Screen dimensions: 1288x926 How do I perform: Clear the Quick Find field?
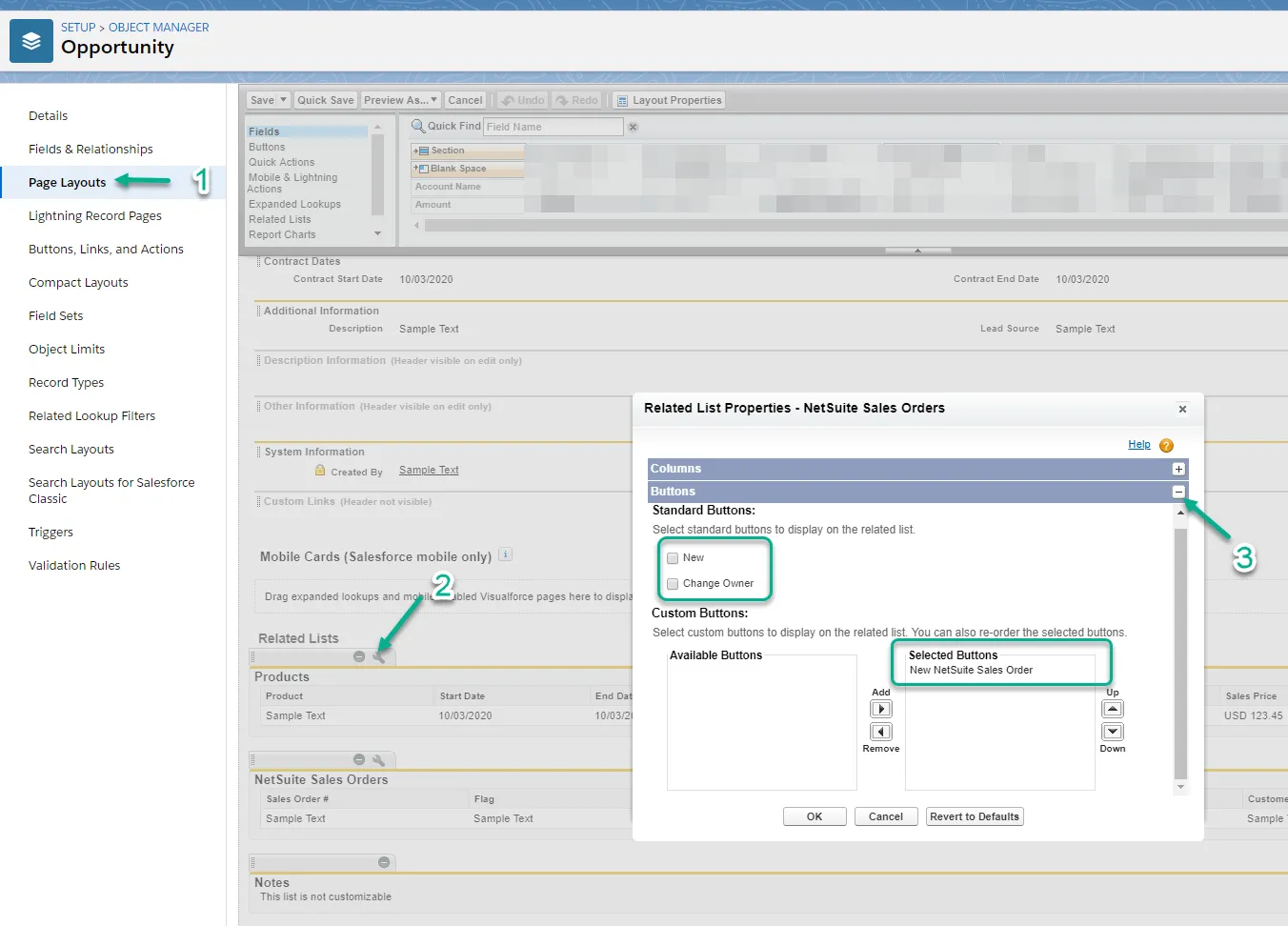[633, 127]
